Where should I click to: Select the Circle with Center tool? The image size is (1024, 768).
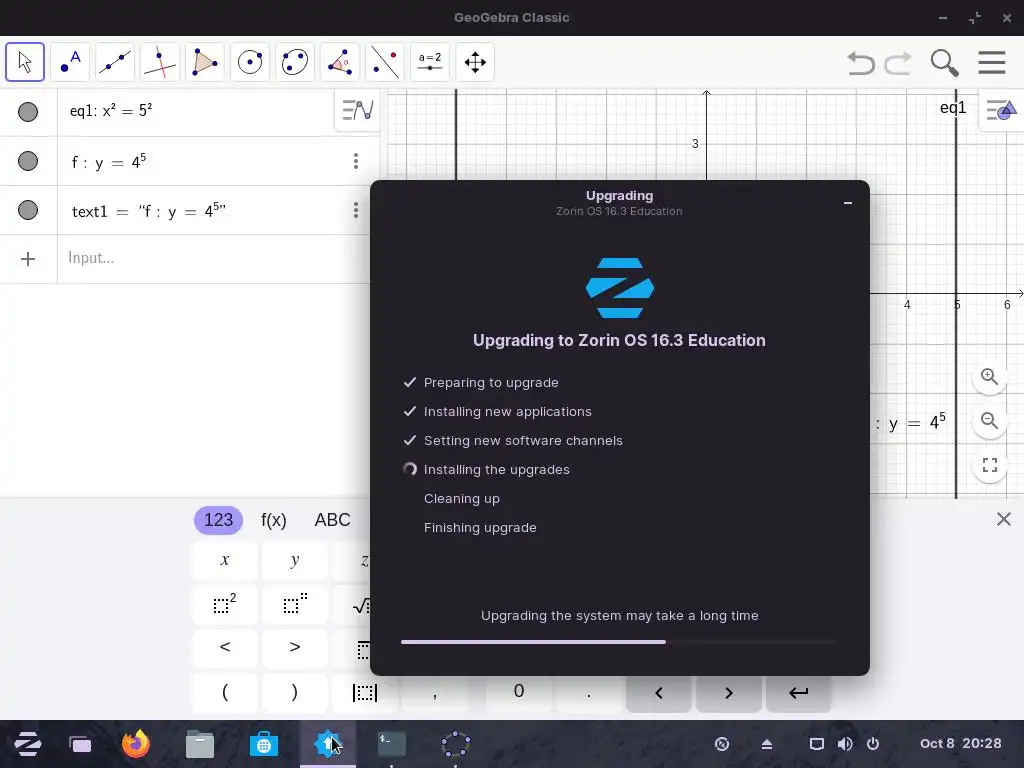coord(250,62)
